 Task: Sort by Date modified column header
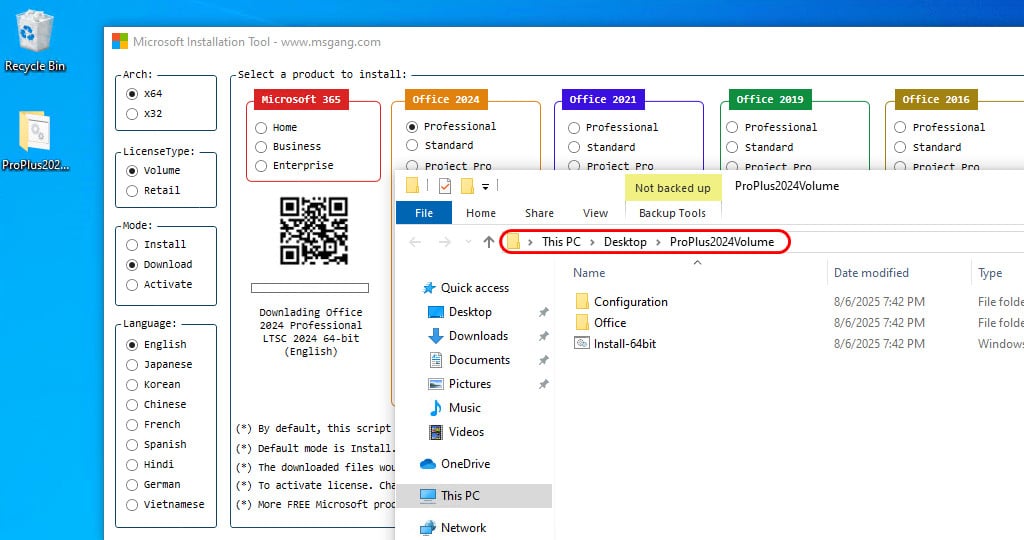[x=871, y=273]
